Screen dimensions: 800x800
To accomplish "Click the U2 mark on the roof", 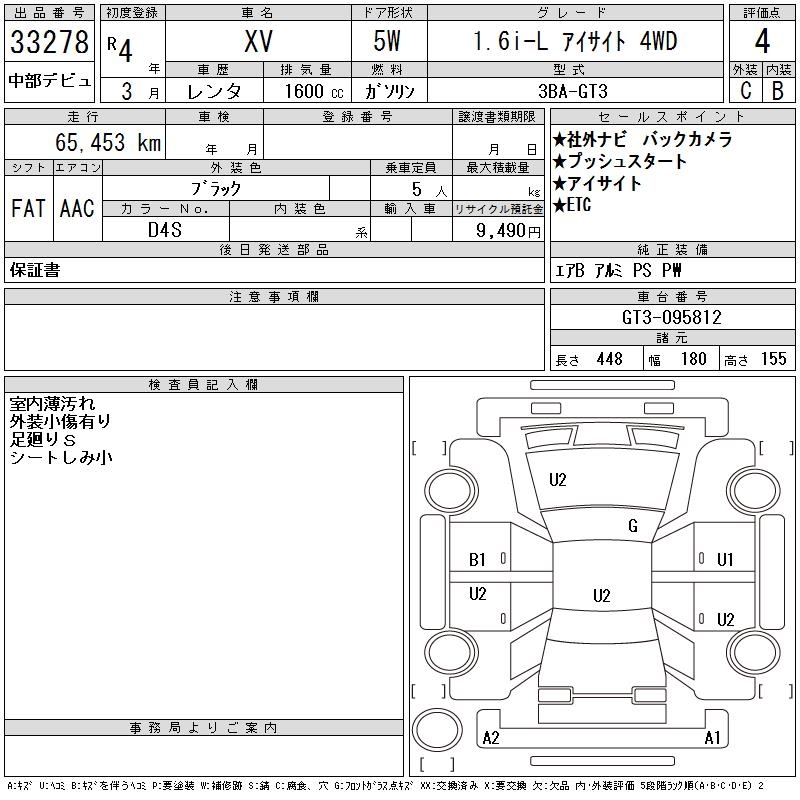I will click(602, 595).
